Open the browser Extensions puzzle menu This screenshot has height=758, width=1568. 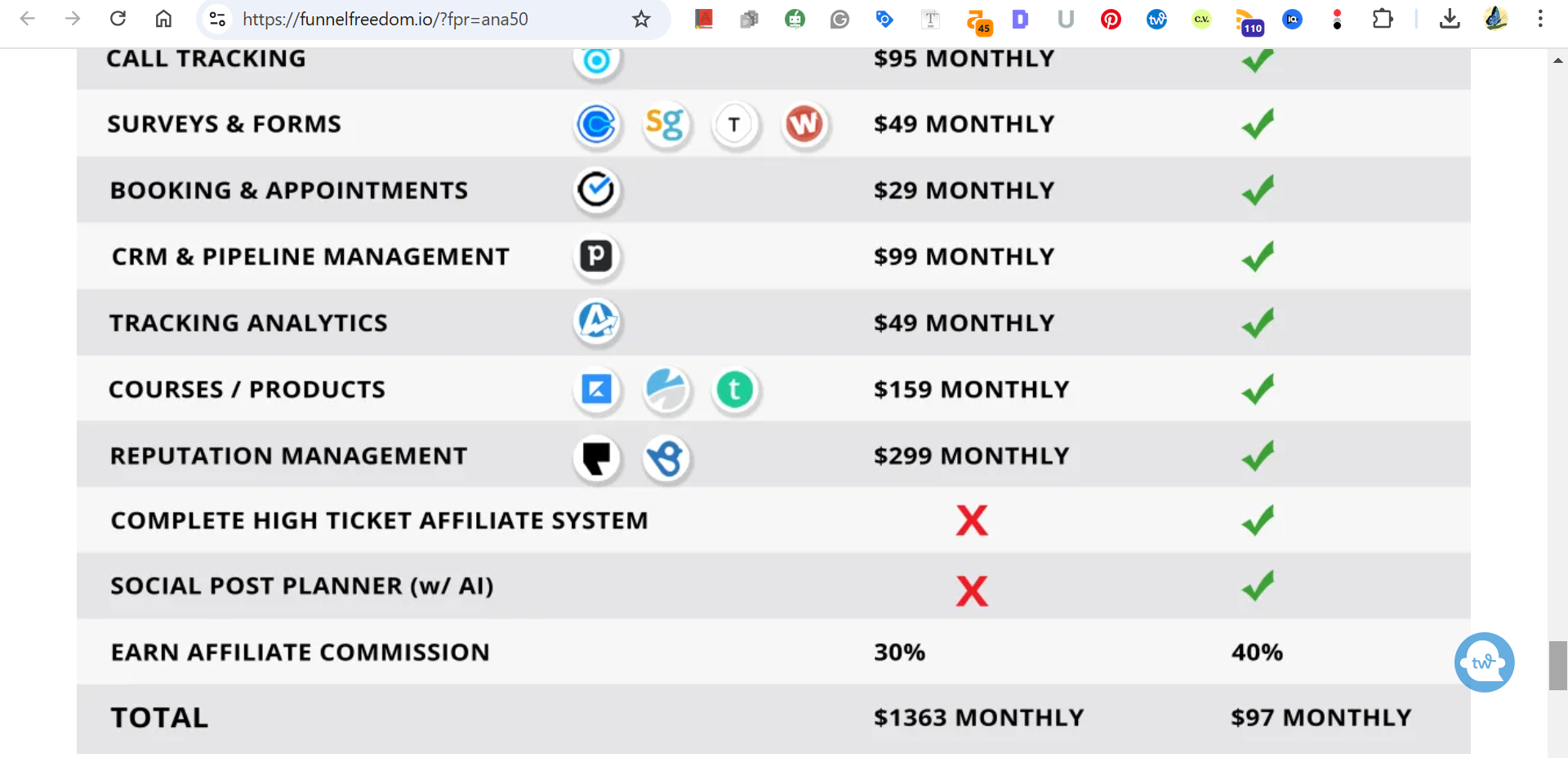coord(1383,19)
